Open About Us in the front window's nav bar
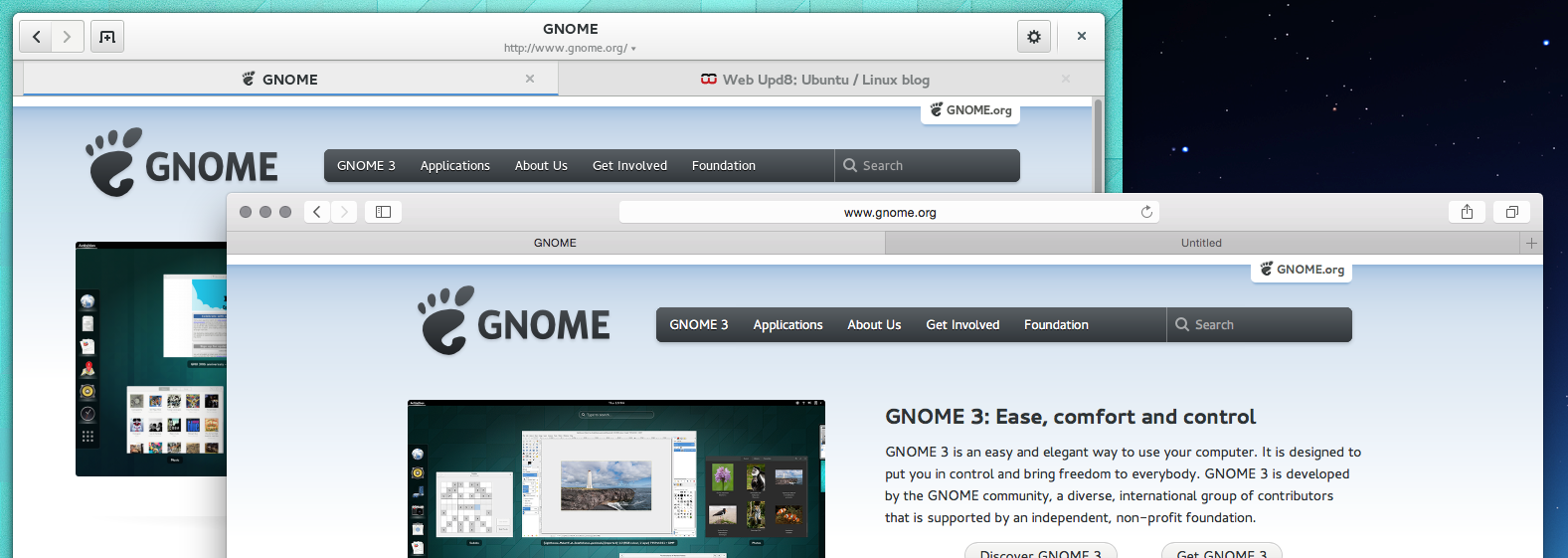 click(874, 325)
